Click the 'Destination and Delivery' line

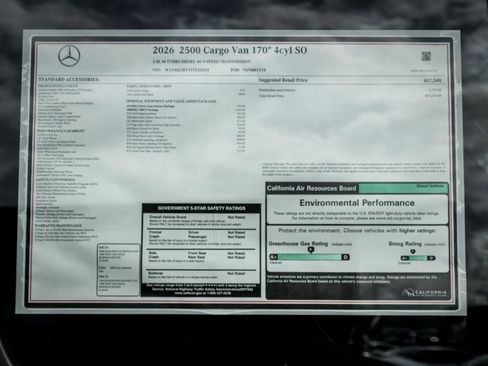pyautogui.click(x=277, y=90)
